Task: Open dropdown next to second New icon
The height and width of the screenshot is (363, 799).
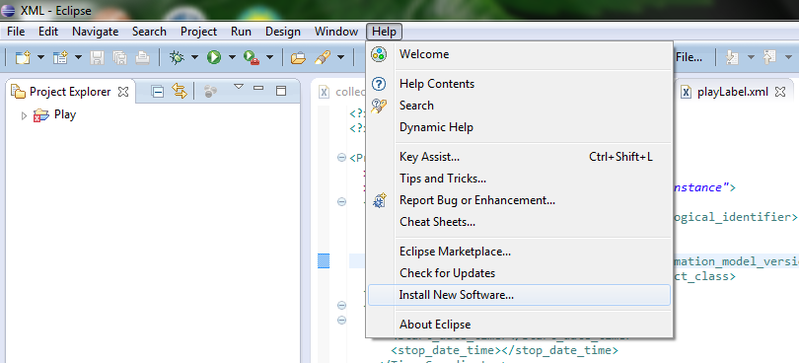Action: coord(78,58)
